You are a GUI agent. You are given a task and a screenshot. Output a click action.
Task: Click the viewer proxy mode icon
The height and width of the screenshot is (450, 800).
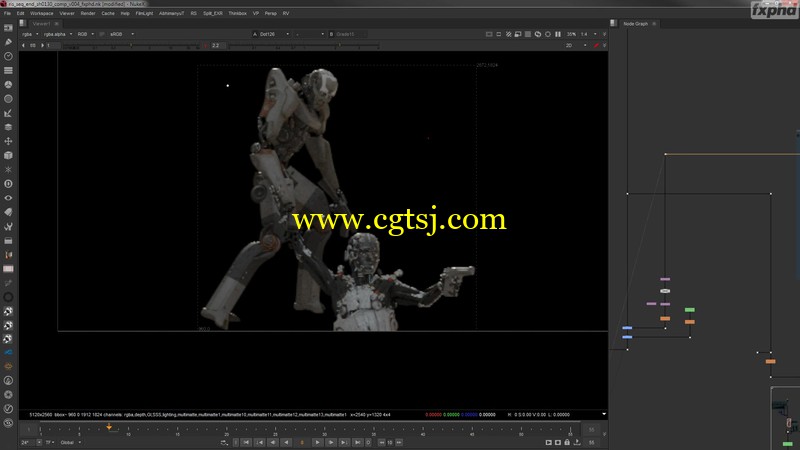coord(518,34)
